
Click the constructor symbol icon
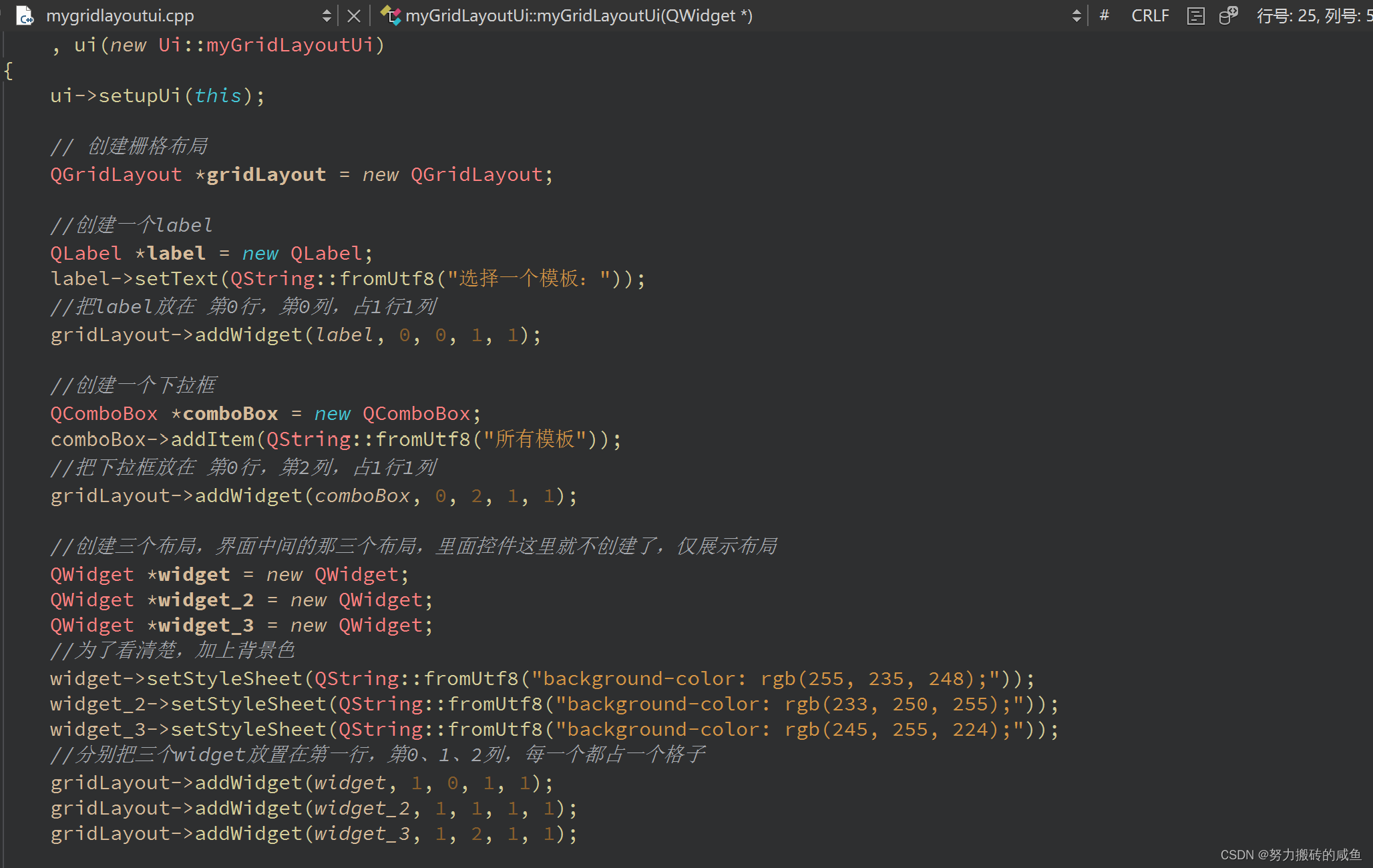[390, 15]
